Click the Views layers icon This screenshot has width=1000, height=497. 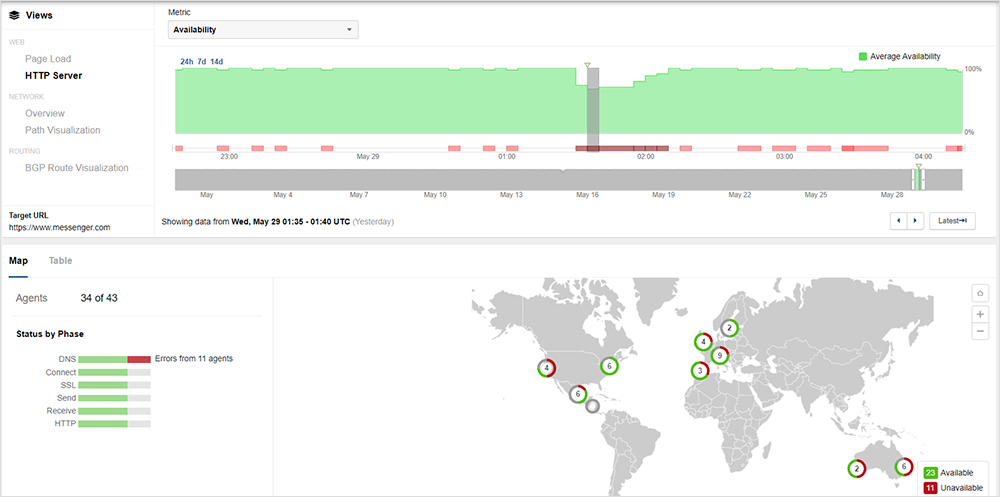14,16
